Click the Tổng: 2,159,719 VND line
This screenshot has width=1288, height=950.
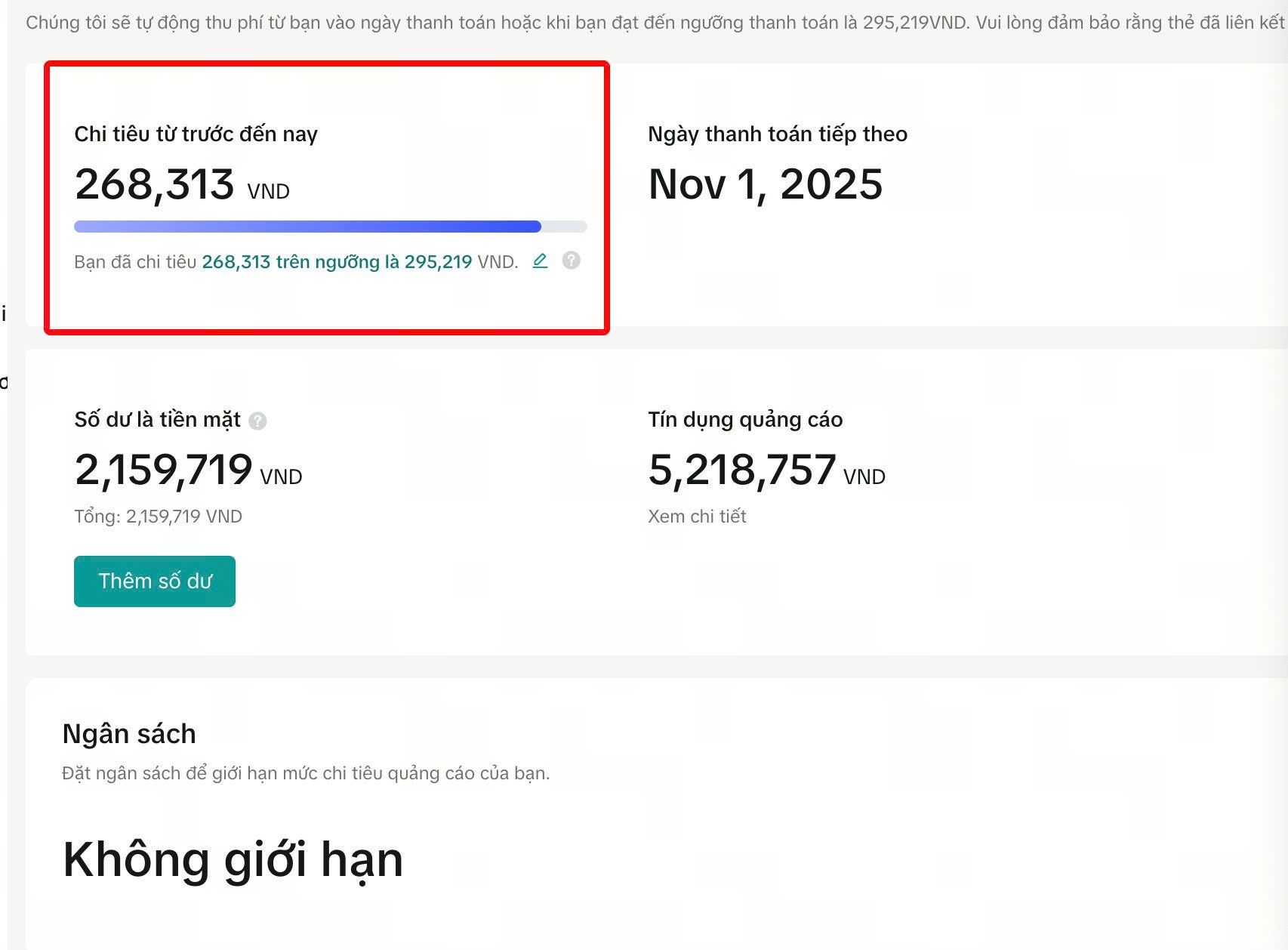158,517
